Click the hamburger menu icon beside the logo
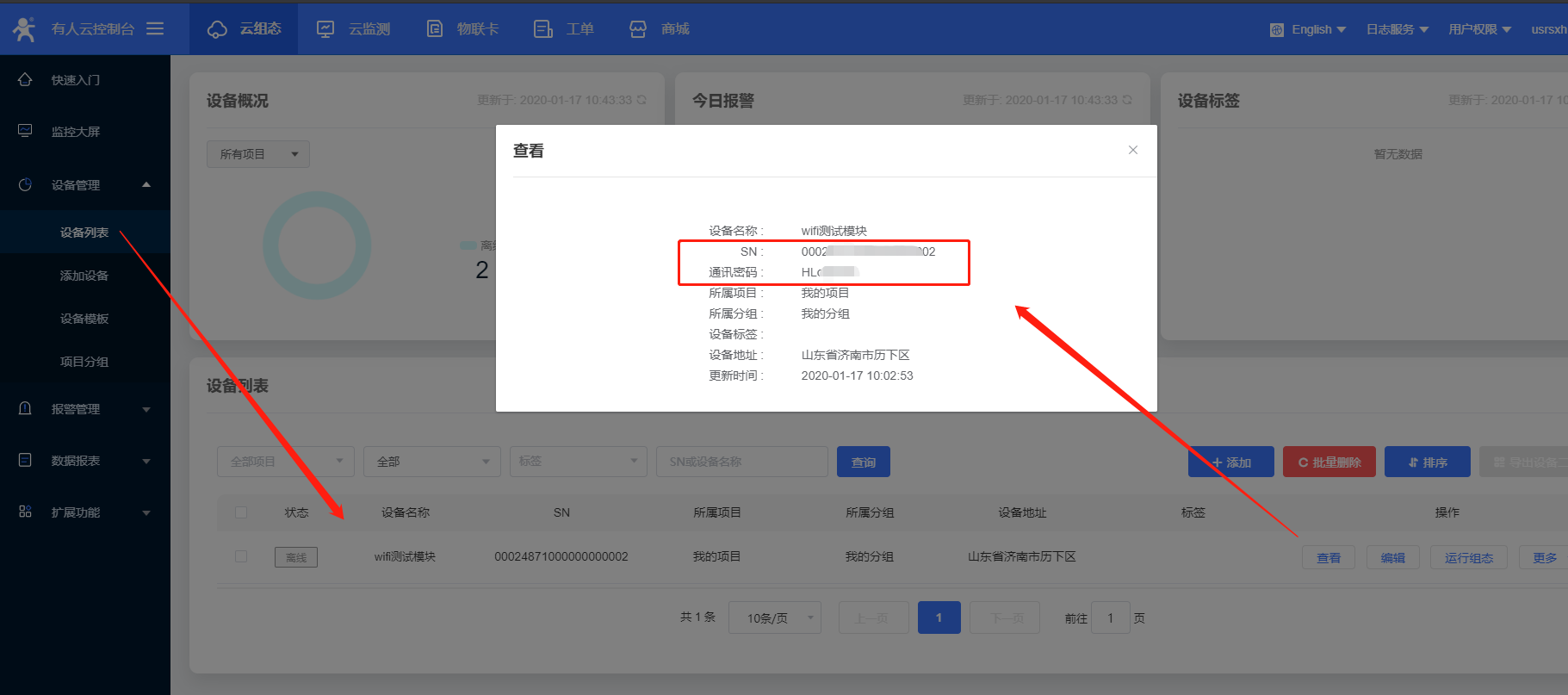 click(x=155, y=29)
